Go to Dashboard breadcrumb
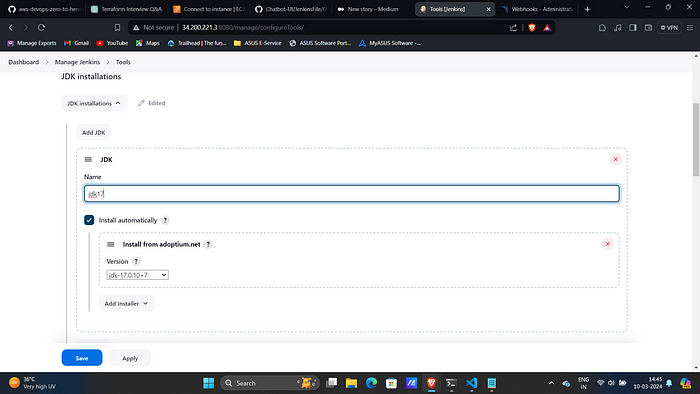 click(24, 62)
